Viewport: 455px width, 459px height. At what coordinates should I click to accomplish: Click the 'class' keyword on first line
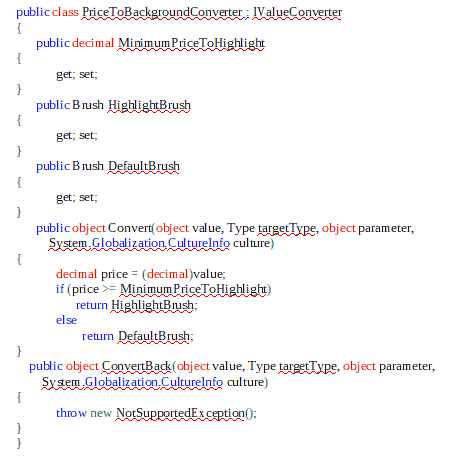coord(65,12)
